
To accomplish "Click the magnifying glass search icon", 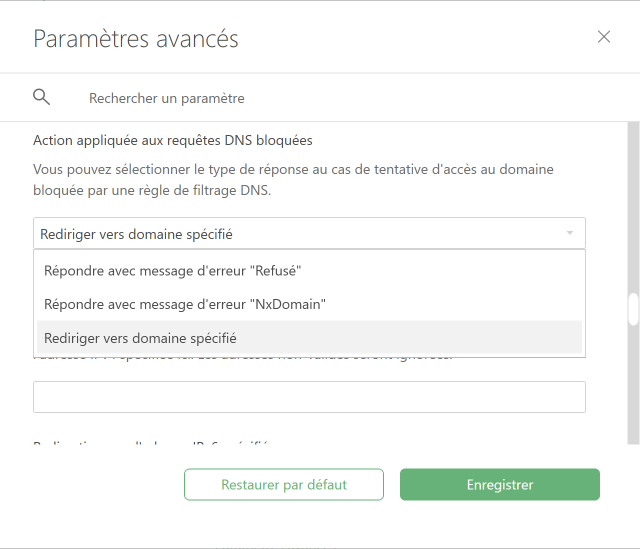I will 41,98.
